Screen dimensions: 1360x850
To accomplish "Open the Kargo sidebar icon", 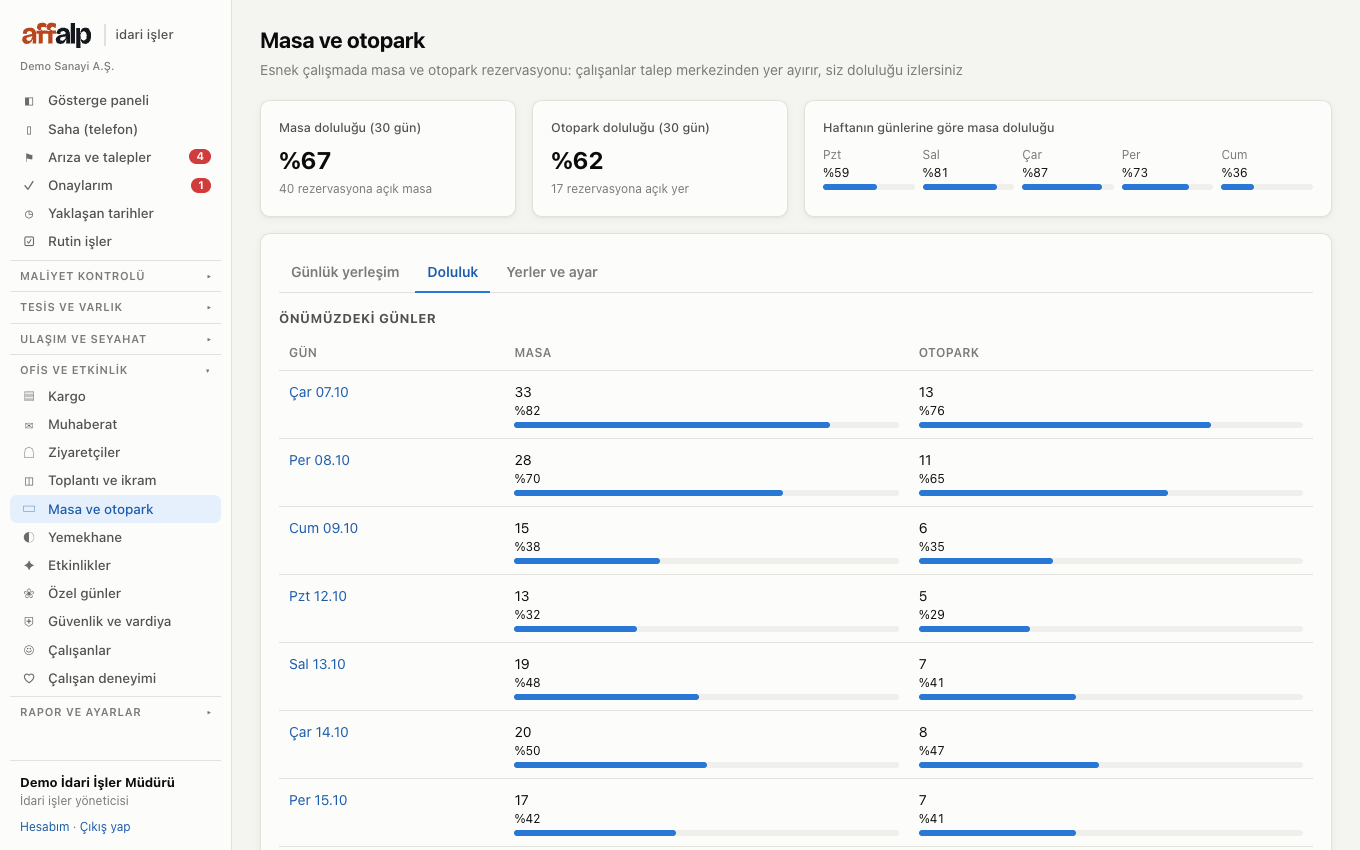I will (x=29, y=397).
